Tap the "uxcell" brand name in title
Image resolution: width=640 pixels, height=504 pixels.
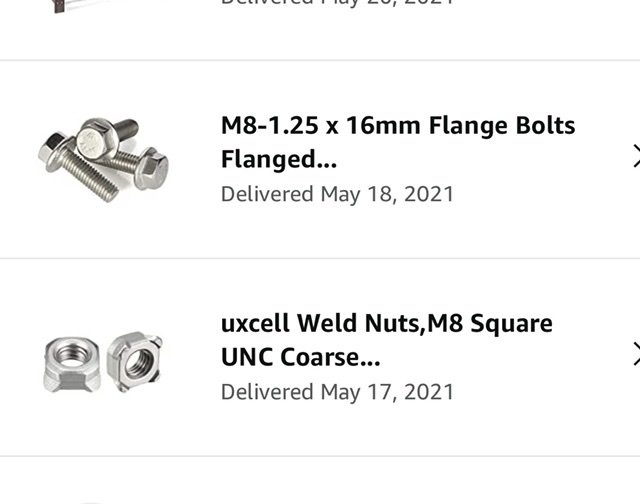pyautogui.click(x=256, y=324)
